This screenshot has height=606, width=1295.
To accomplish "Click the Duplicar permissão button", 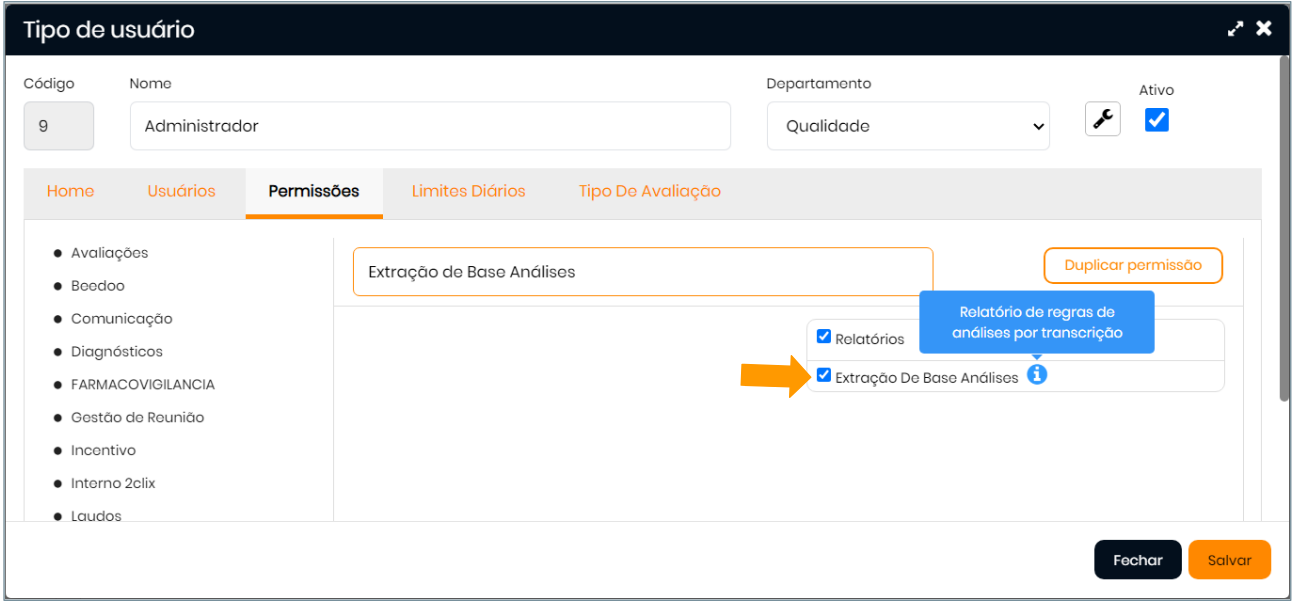I will (1132, 266).
